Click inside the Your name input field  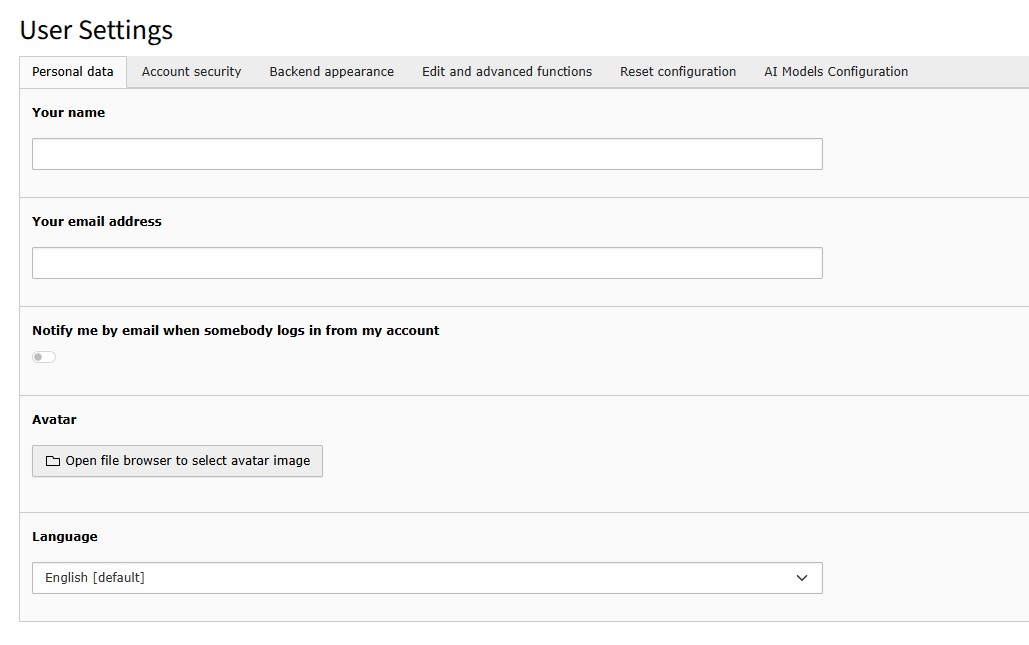click(x=427, y=153)
